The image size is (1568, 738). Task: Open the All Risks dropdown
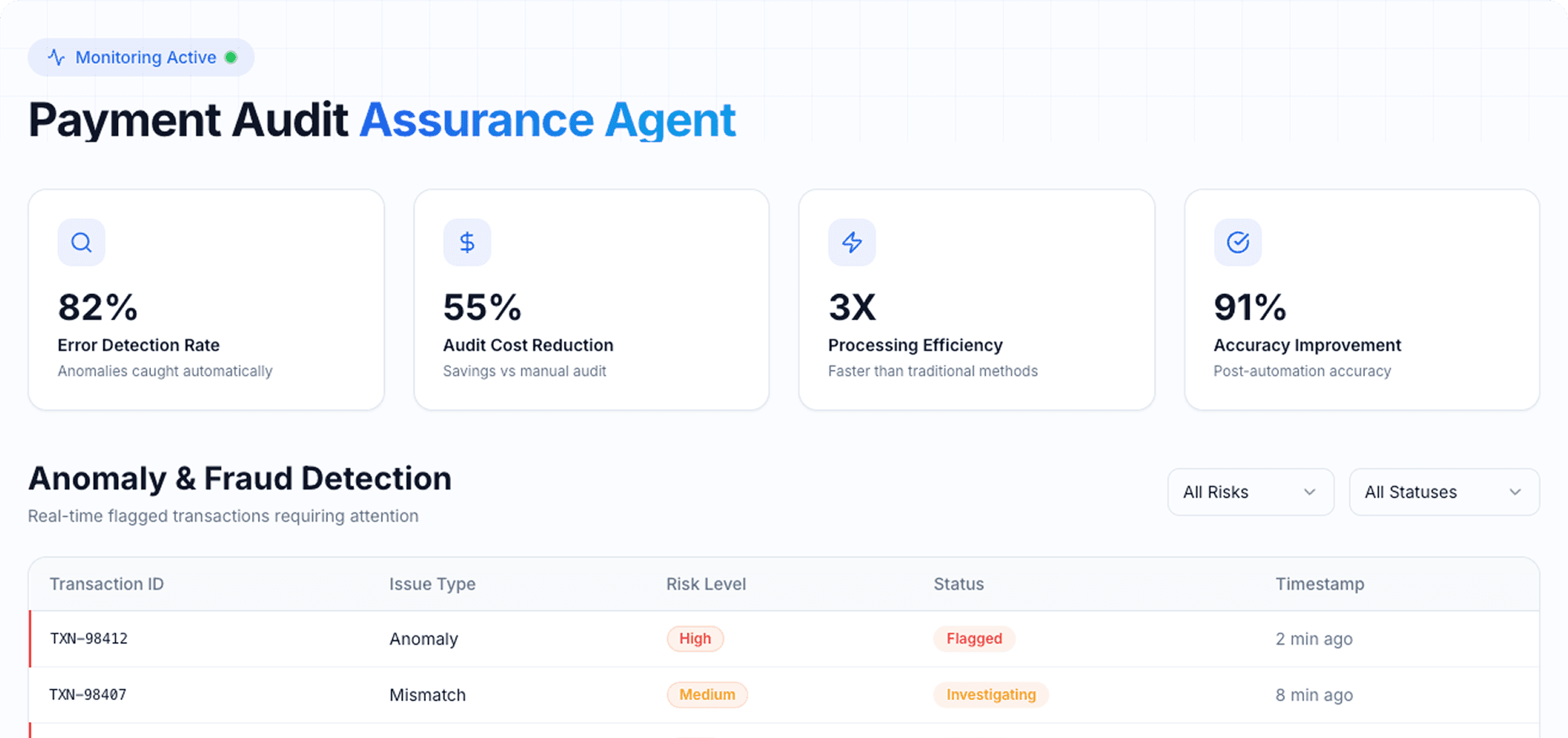[x=1251, y=492]
